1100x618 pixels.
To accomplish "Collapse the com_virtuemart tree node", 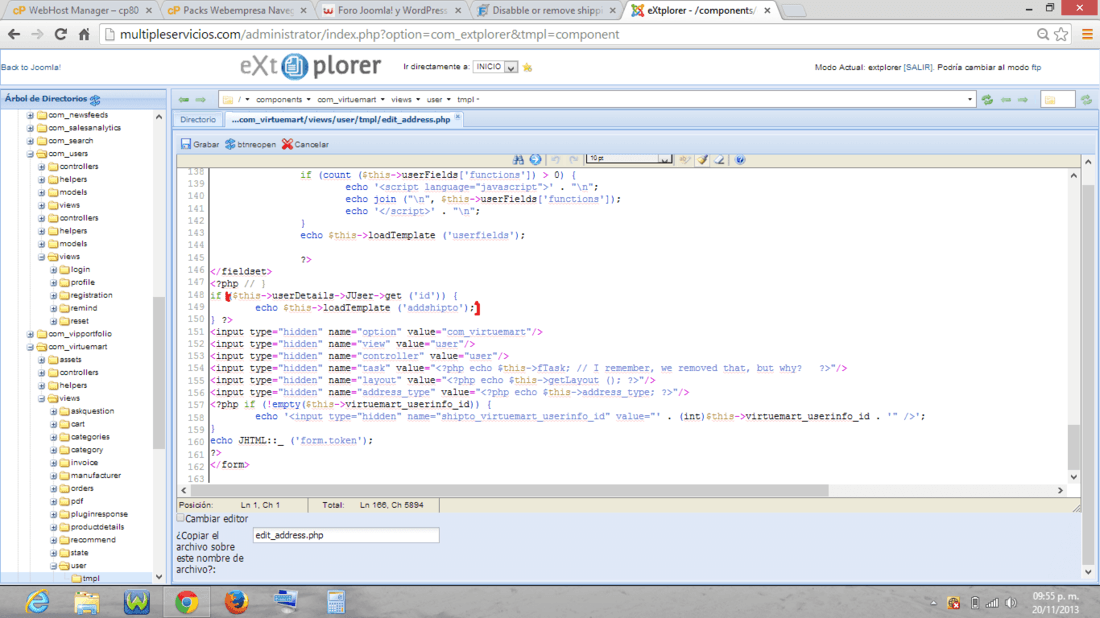I will (x=30, y=347).
